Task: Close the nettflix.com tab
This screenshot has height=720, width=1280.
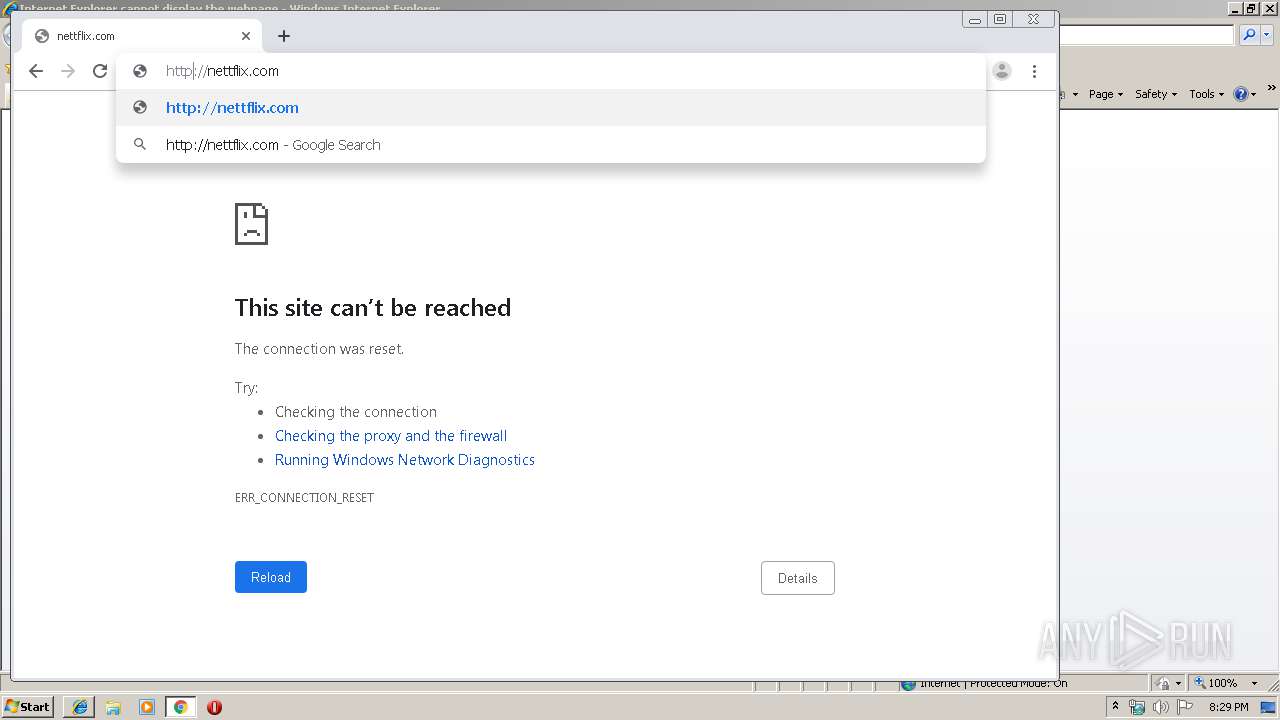Action: (x=246, y=36)
